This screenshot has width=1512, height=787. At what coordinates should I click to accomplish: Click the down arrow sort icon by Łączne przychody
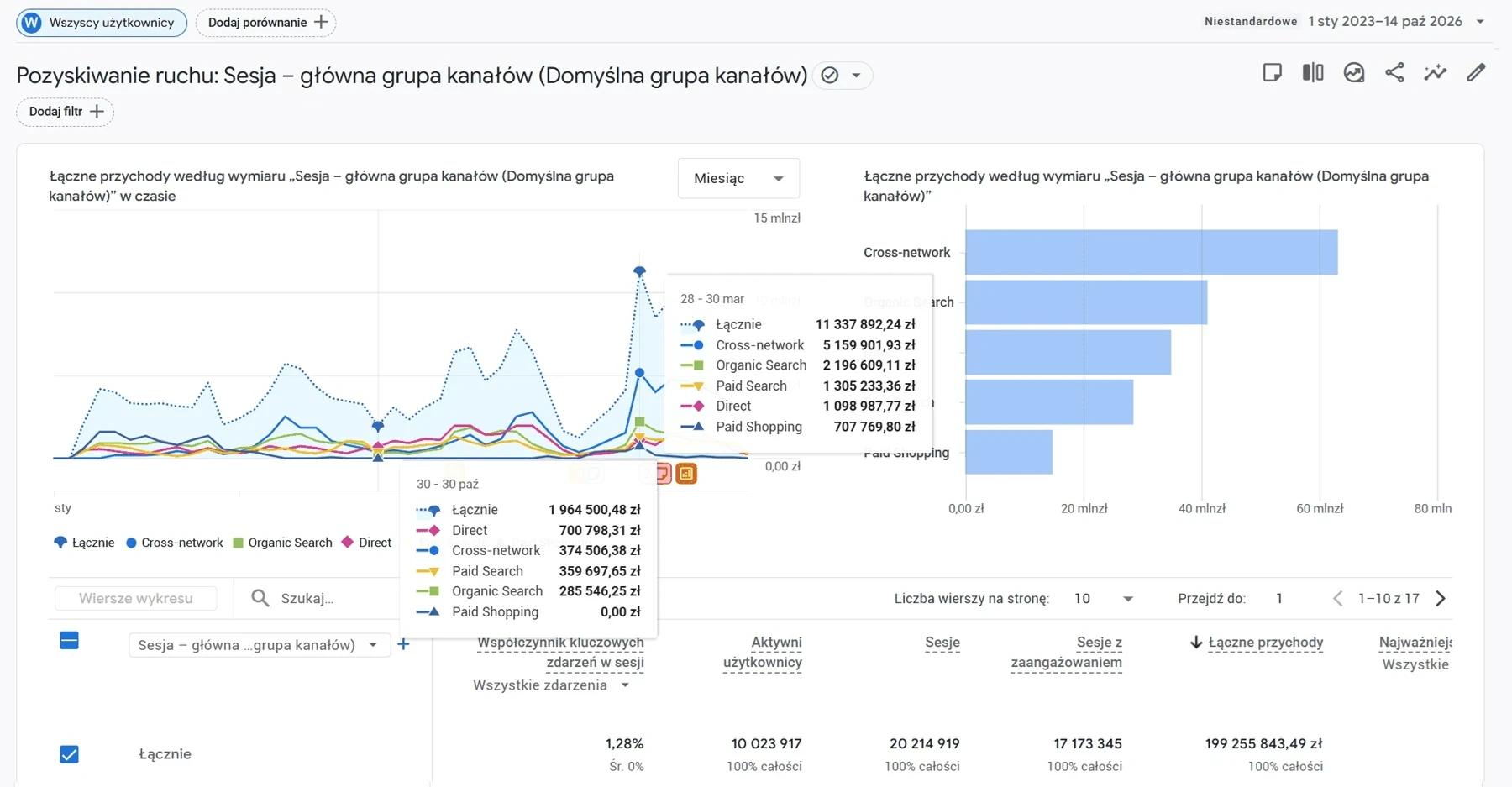click(1196, 643)
